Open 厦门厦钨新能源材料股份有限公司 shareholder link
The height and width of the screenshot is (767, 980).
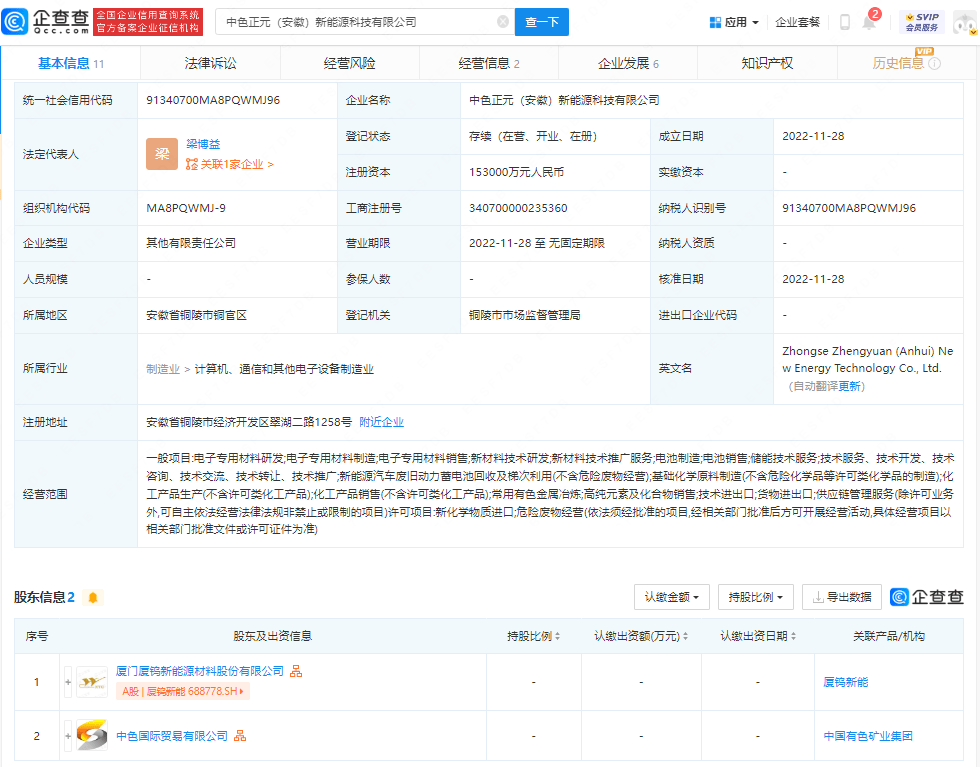(200, 671)
